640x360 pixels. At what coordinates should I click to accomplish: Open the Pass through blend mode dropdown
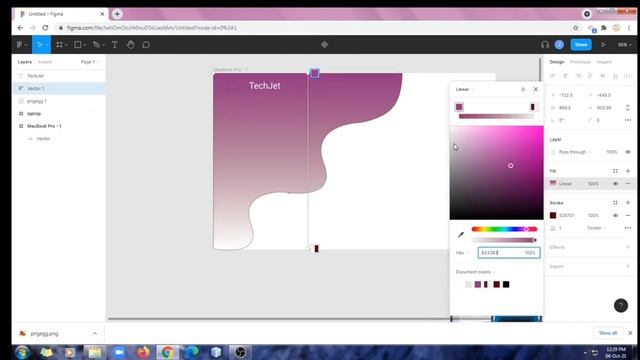point(575,152)
